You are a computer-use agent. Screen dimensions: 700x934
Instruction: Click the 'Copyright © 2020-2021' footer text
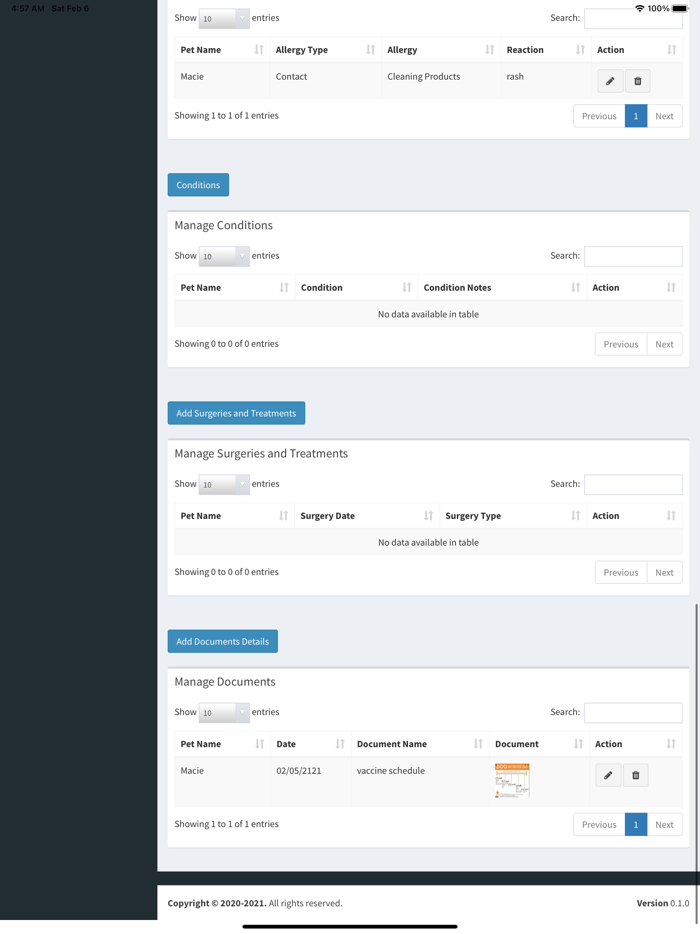217,903
